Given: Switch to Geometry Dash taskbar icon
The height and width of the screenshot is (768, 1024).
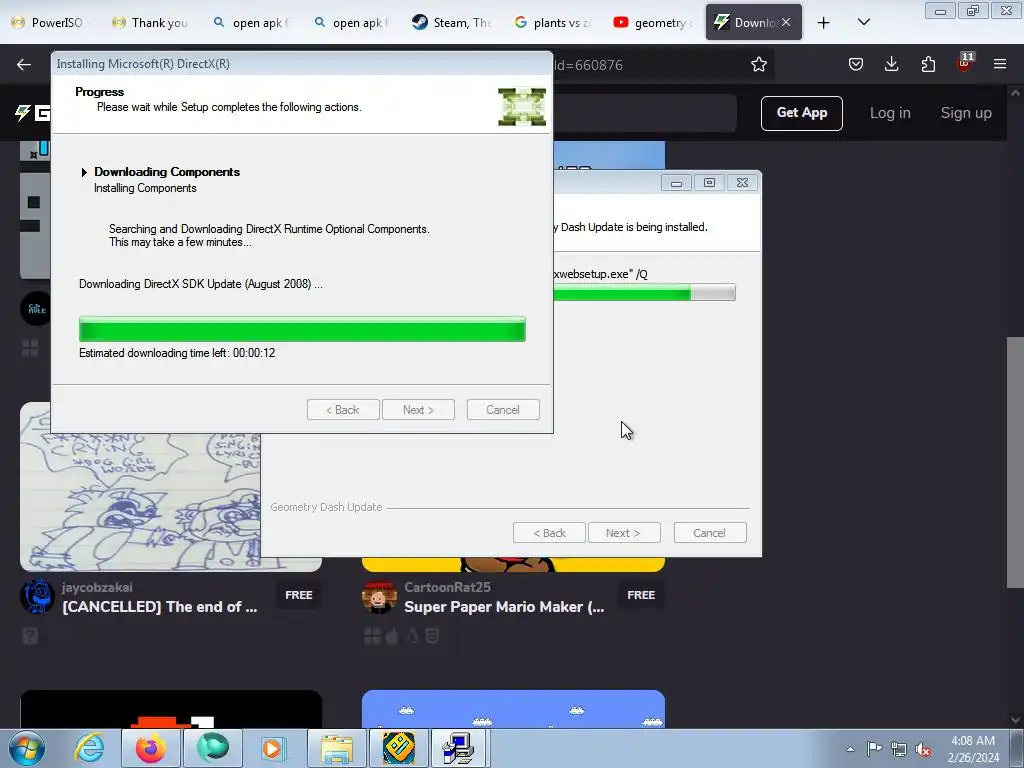Looking at the screenshot, I should (x=399, y=748).
